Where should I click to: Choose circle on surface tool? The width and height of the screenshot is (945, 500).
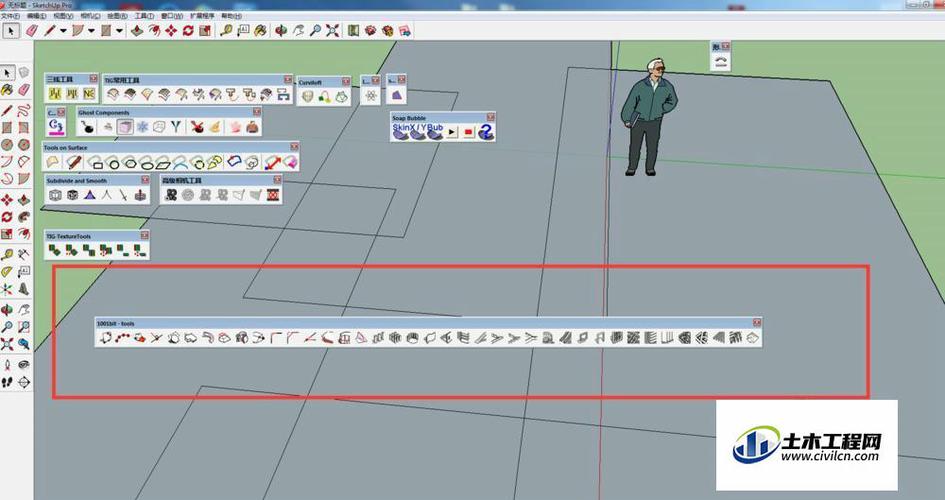tap(113, 162)
